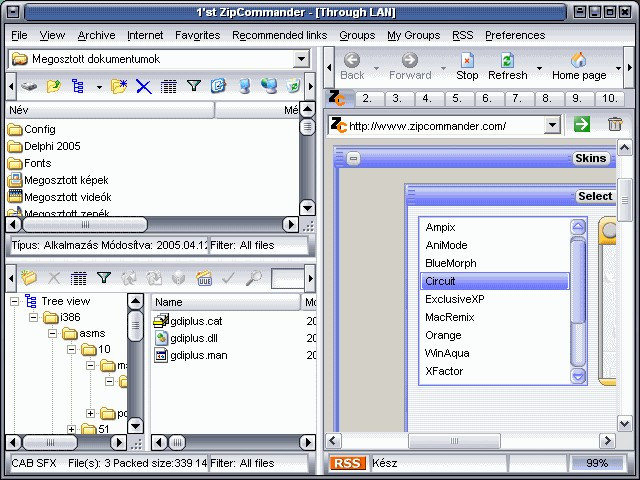Image resolution: width=640 pixels, height=480 pixels.
Task: Click the grayed checkmark test icon
Action: [x=228, y=278]
